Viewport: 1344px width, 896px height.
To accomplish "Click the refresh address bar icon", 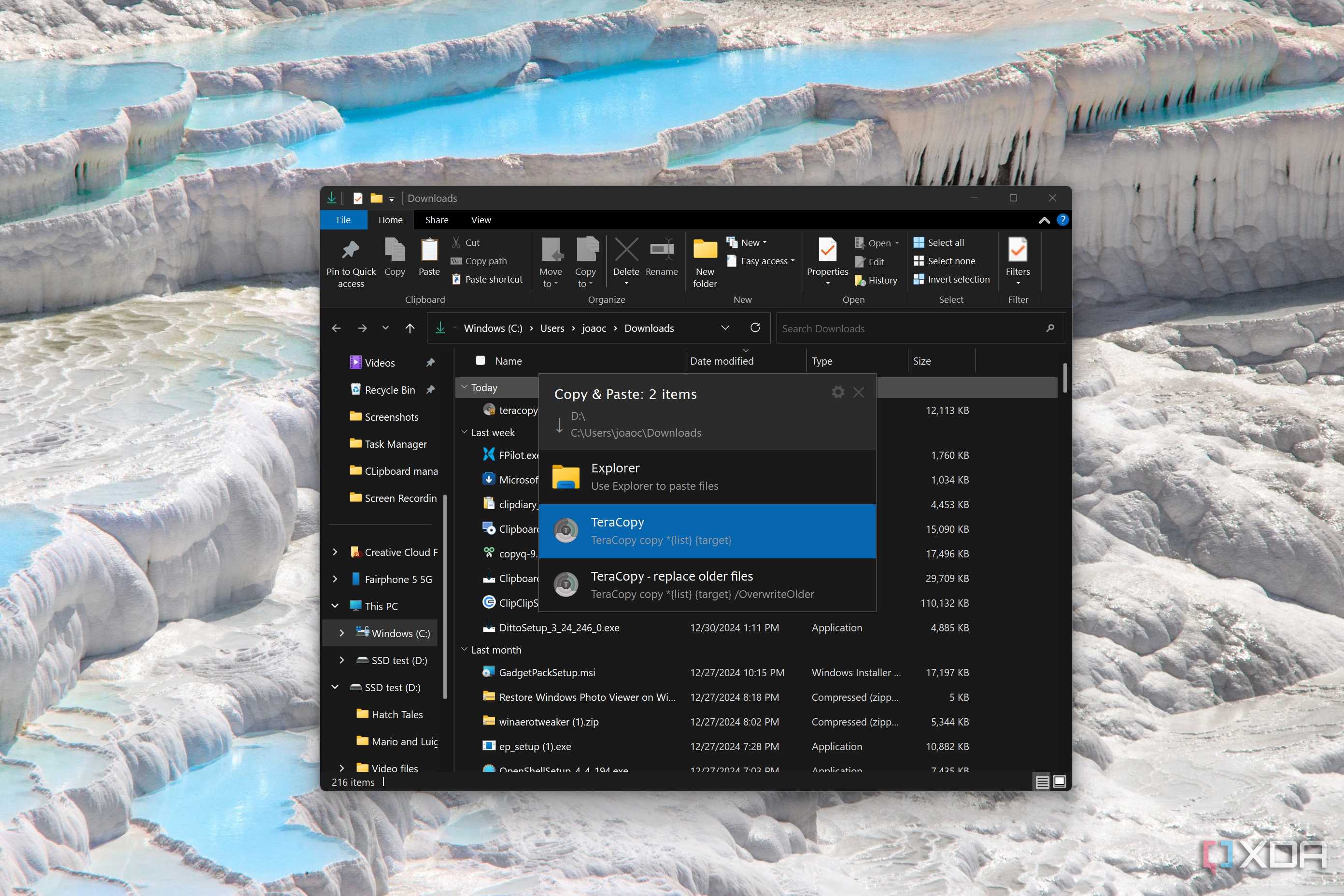I will (x=755, y=328).
